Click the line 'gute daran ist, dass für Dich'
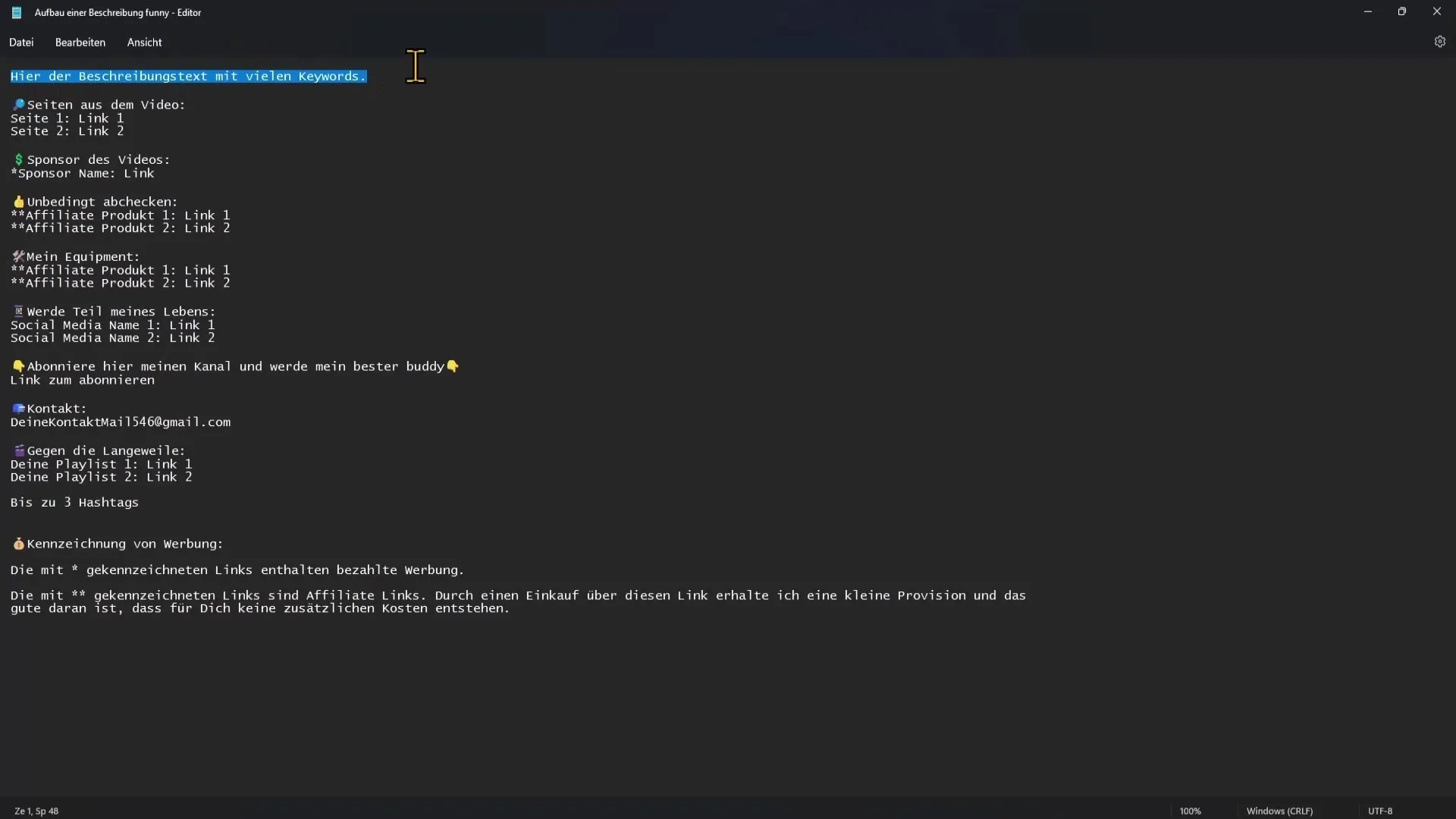 [260, 608]
